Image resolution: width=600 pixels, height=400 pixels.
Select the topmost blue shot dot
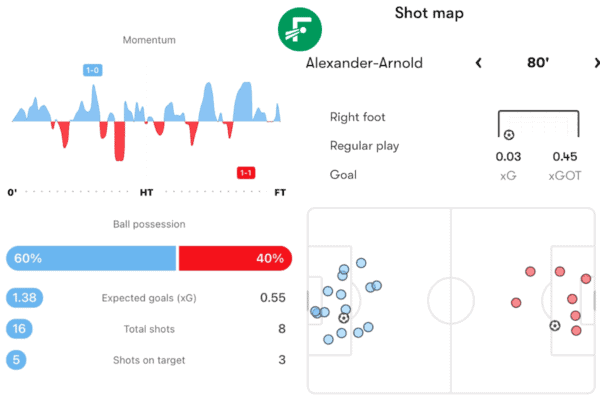tap(361, 263)
